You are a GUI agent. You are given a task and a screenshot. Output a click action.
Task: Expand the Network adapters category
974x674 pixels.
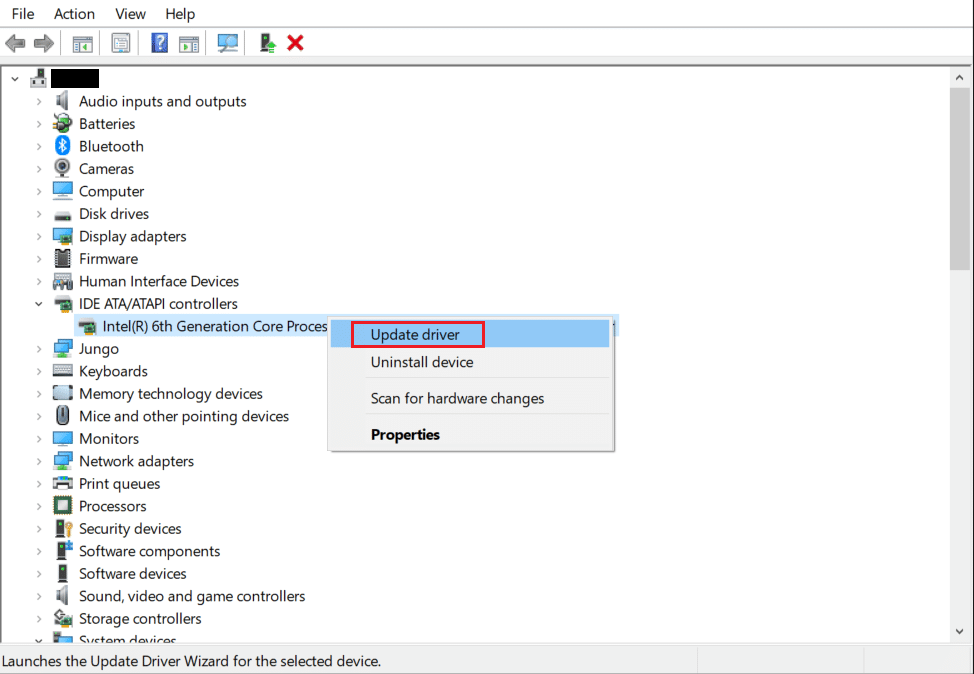pos(39,461)
